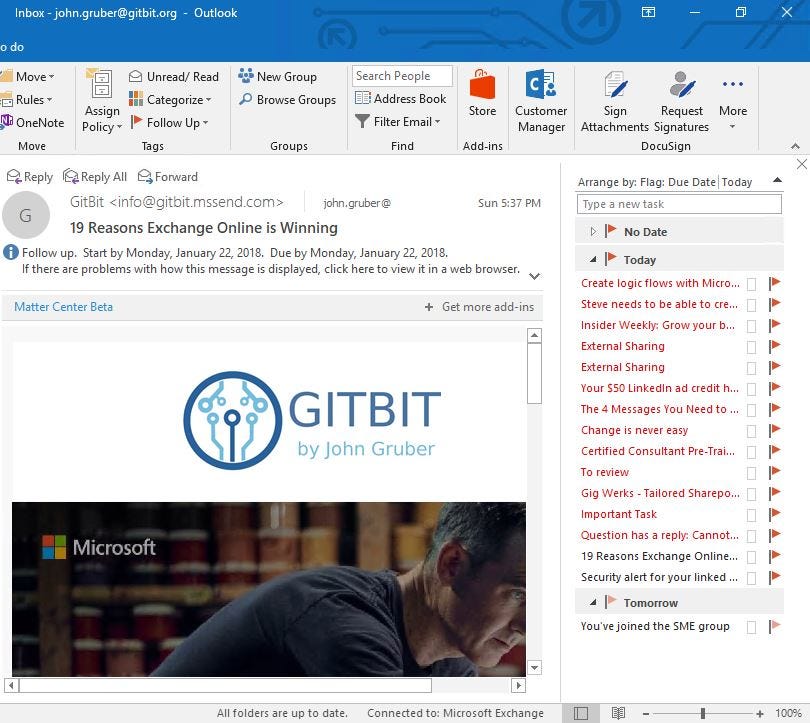Toggle task sort order arrow
Screen dimensions: 810x723
click(x=777, y=180)
